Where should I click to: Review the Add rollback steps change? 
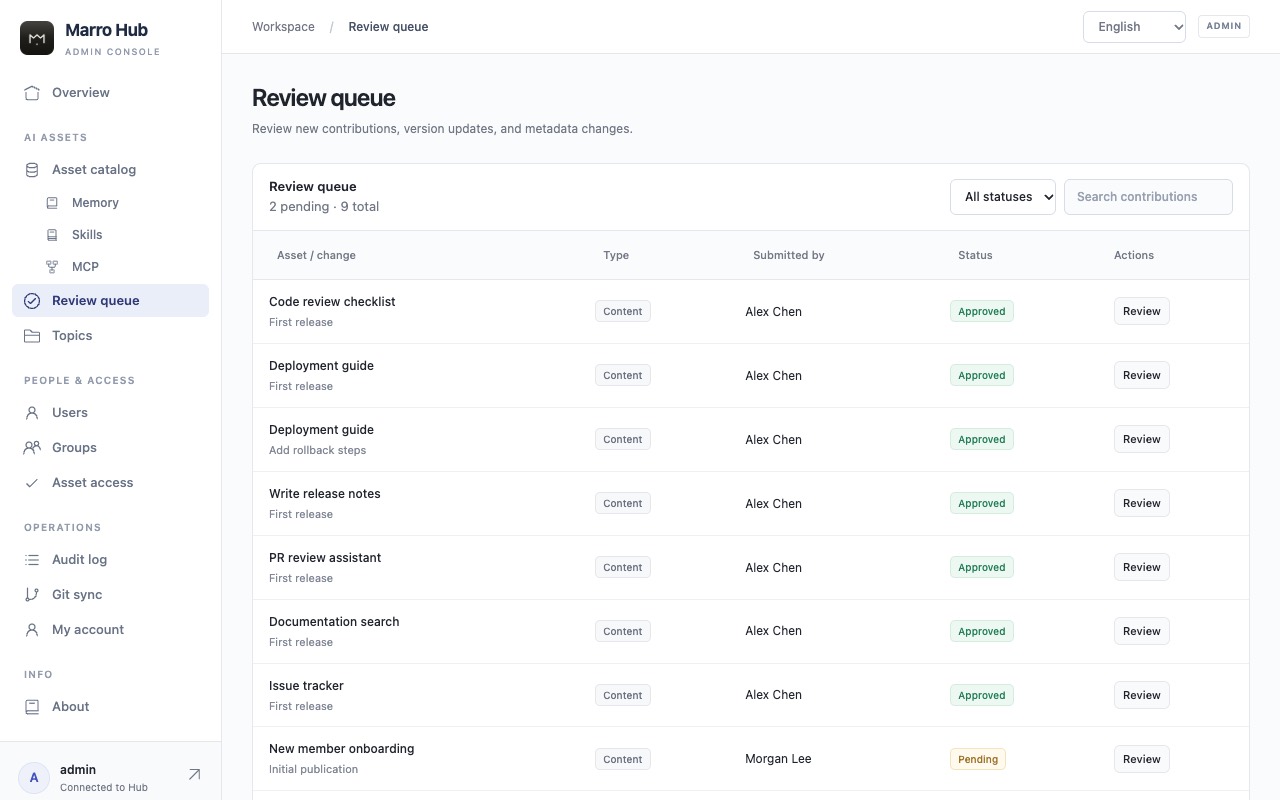[1141, 439]
